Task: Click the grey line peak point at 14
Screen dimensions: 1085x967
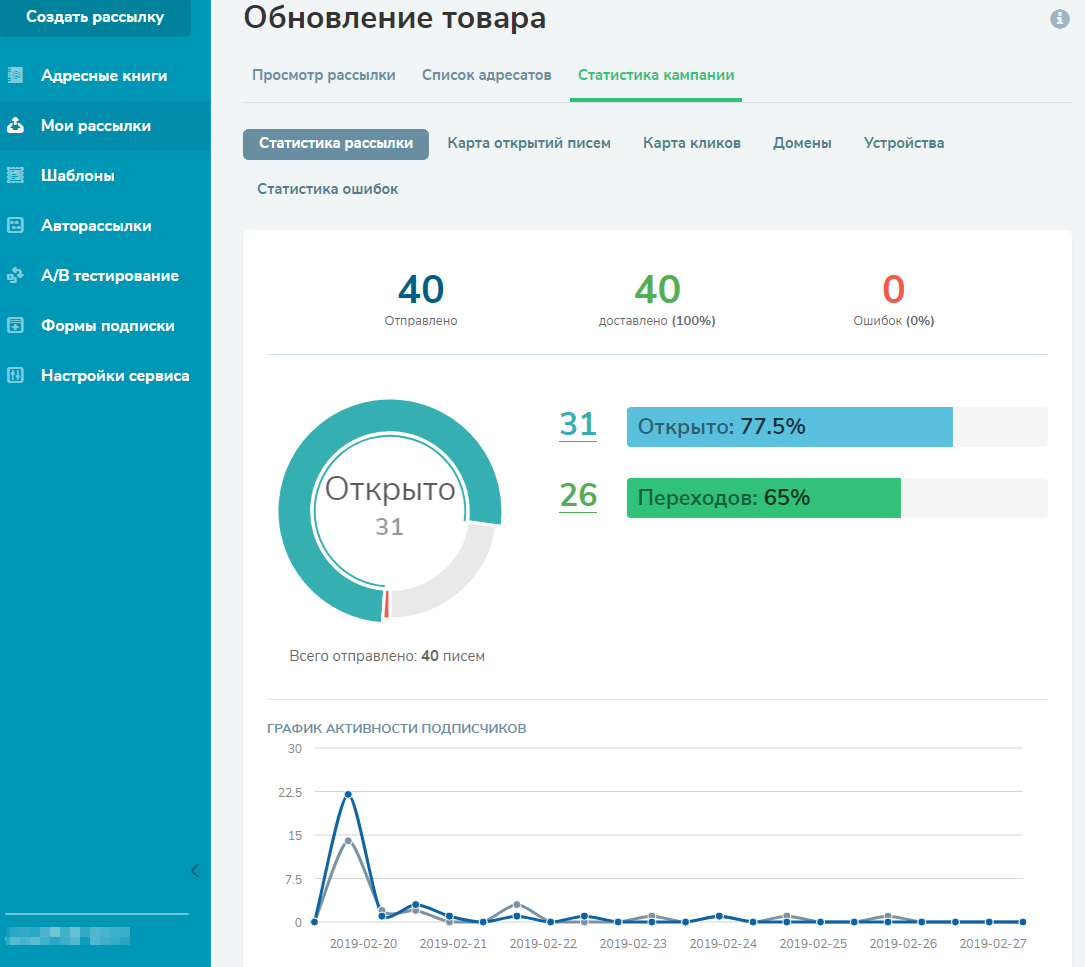Action: [348, 840]
